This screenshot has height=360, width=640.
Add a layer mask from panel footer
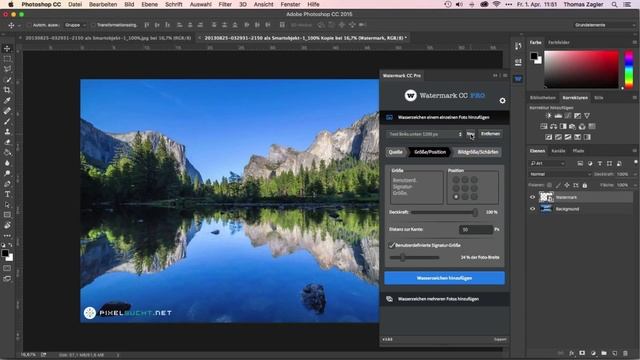click(x=582, y=353)
